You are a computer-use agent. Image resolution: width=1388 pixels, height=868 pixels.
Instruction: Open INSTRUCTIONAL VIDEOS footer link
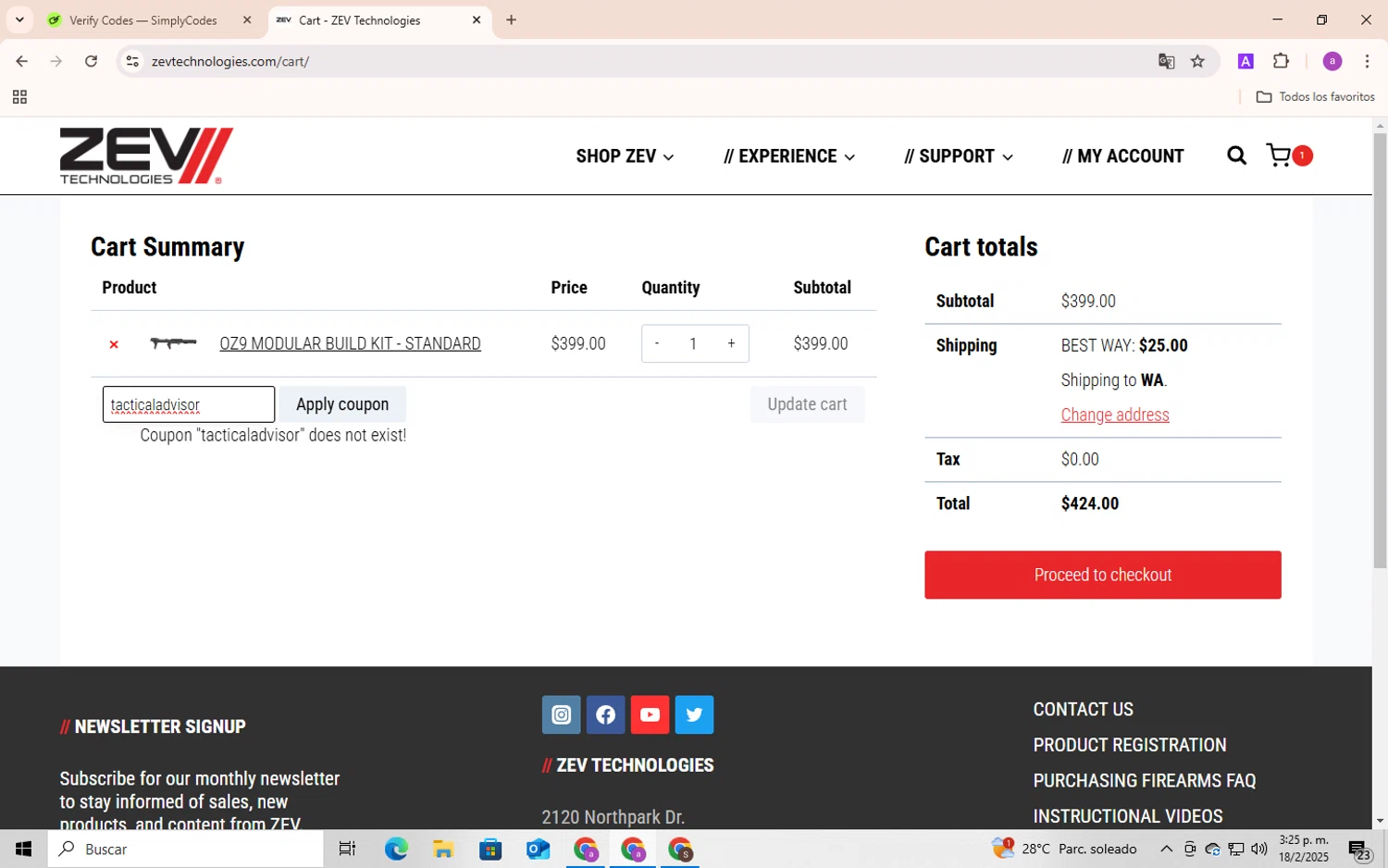click(1128, 817)
